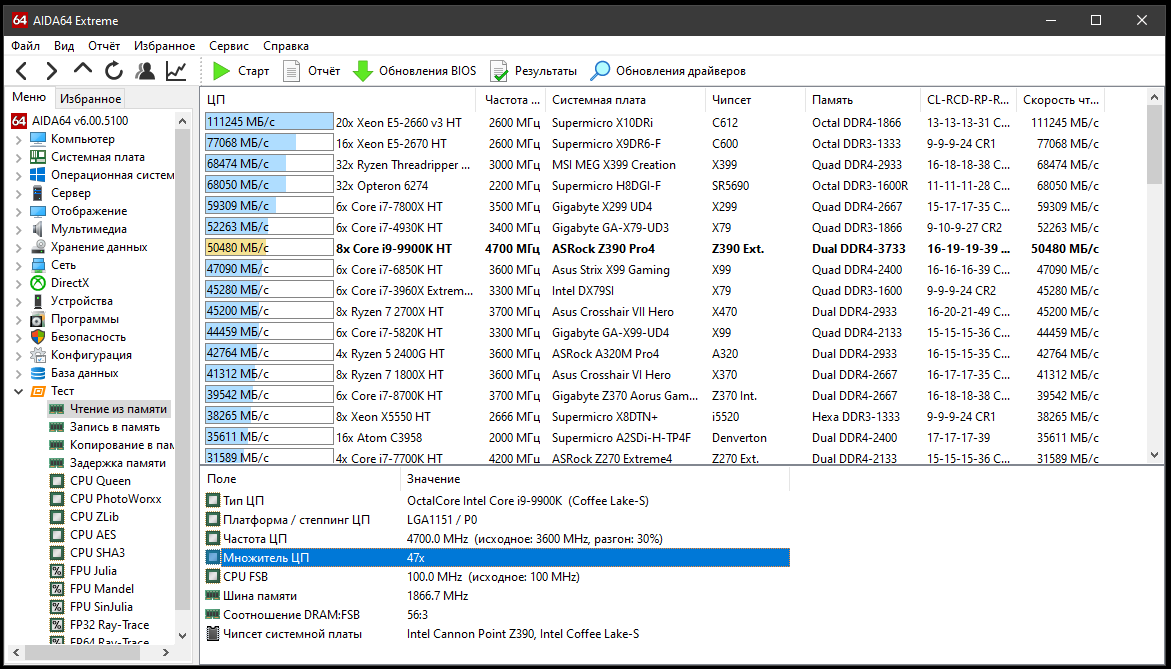Click the FPU Julia benchmark icon
Image resolution: width=1171 pixels, height=669 pixels.
coord(57,570)
